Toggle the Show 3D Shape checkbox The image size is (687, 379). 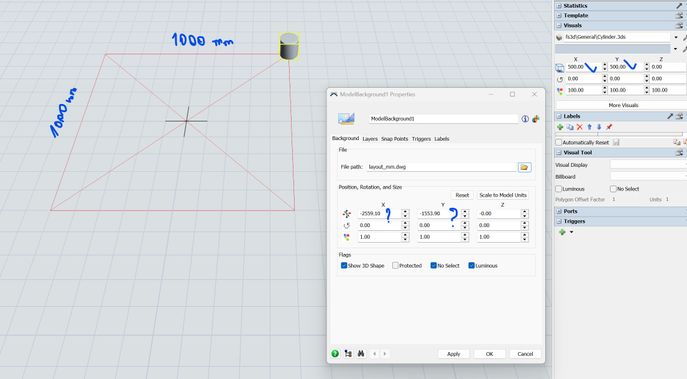tap(344, 266)
